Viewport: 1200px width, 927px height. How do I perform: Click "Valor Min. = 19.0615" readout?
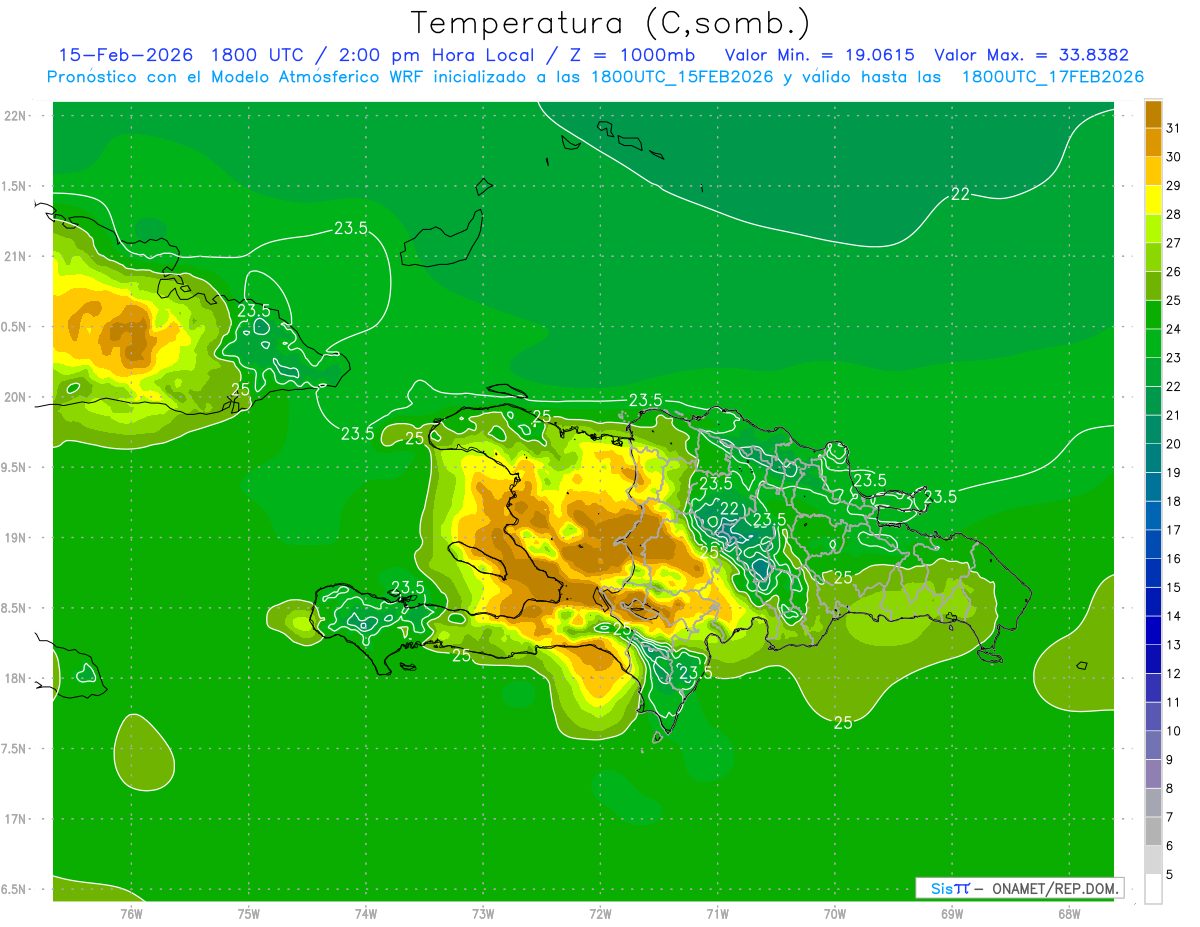pyautogui.click(x=820, y=55)
